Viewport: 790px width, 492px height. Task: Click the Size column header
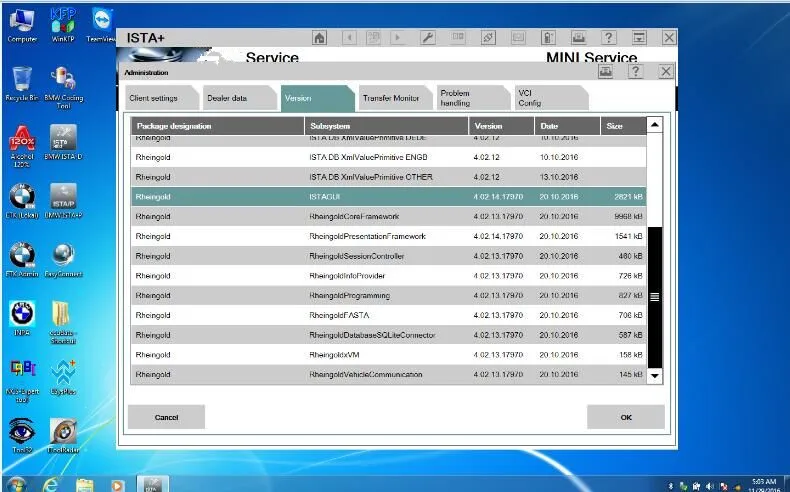(623, 126)
